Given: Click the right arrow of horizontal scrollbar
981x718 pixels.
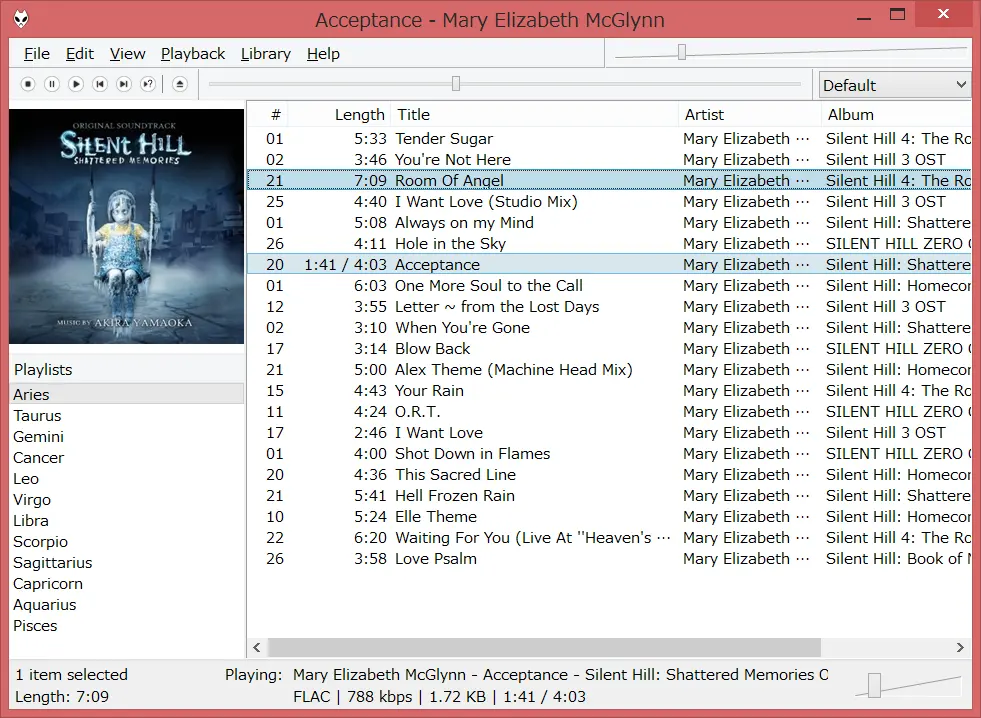Looking at the screenshot, I should pyautogui.click(x=960, y=647).
